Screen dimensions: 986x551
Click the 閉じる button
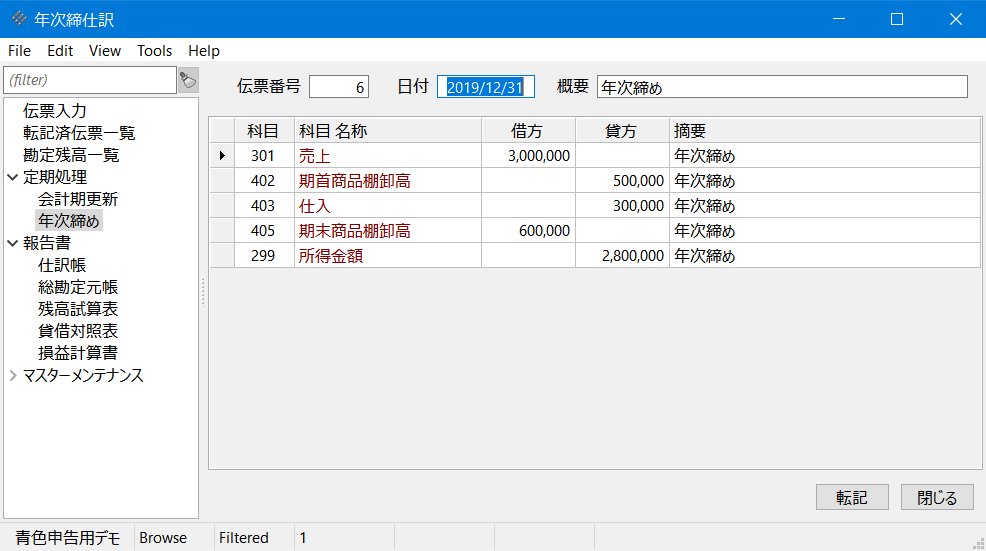tap(937, 497)
